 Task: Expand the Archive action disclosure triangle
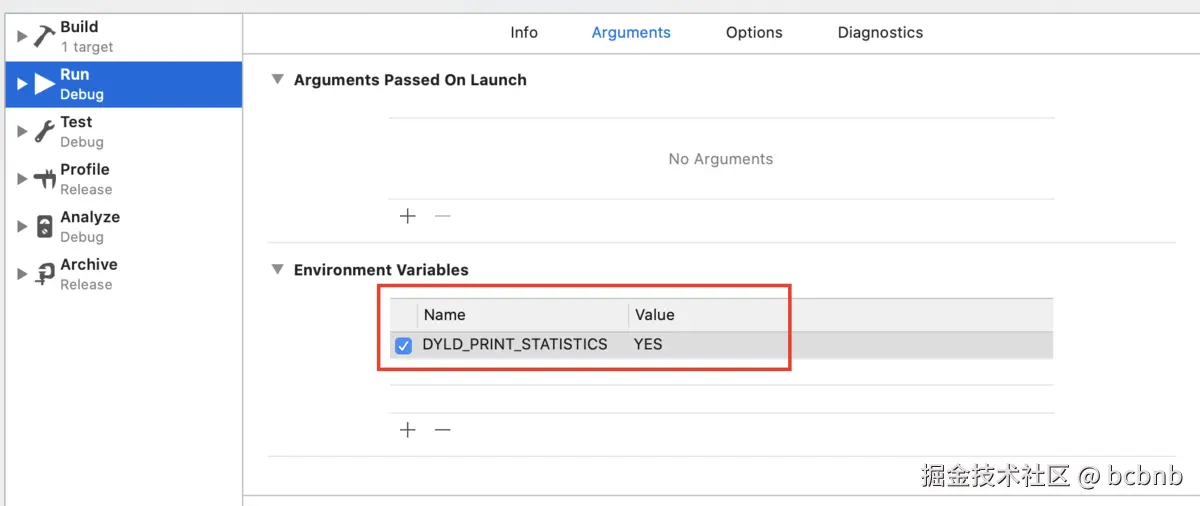tap(22, 274)
